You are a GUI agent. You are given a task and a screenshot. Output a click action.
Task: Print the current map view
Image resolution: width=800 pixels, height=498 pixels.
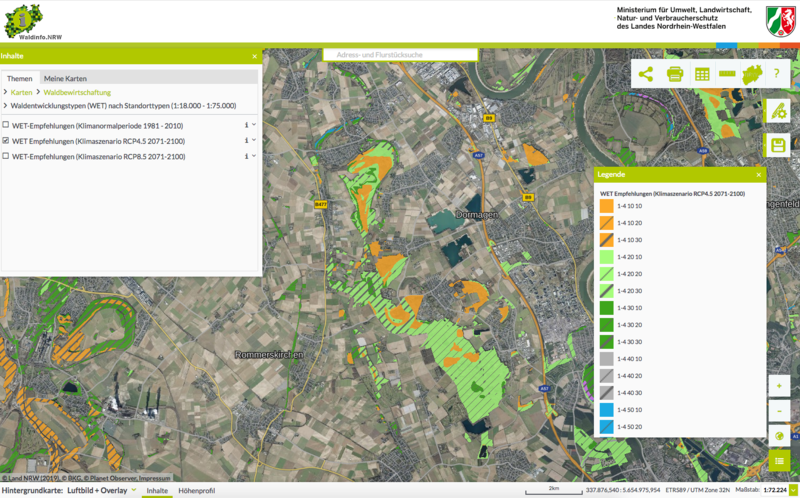point(674,74)
